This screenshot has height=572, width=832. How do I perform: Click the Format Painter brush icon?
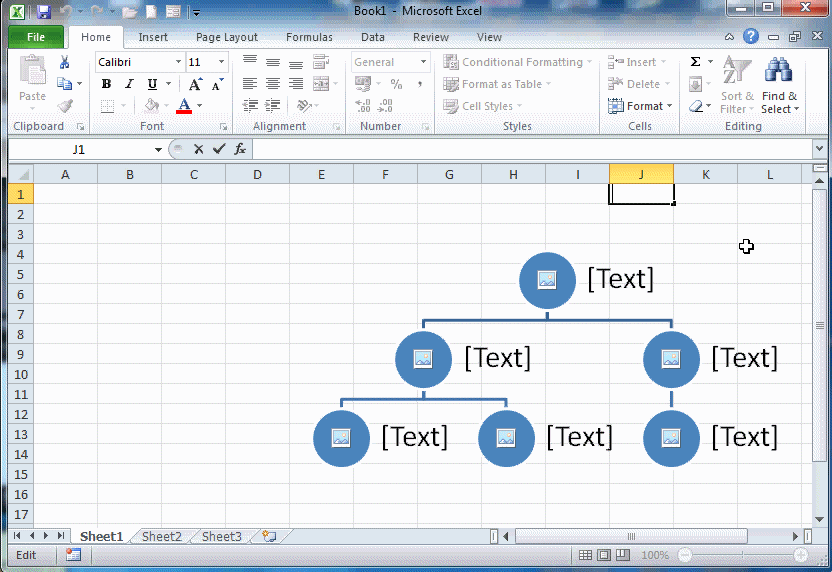pyautogui.click(x=65, y=106)
